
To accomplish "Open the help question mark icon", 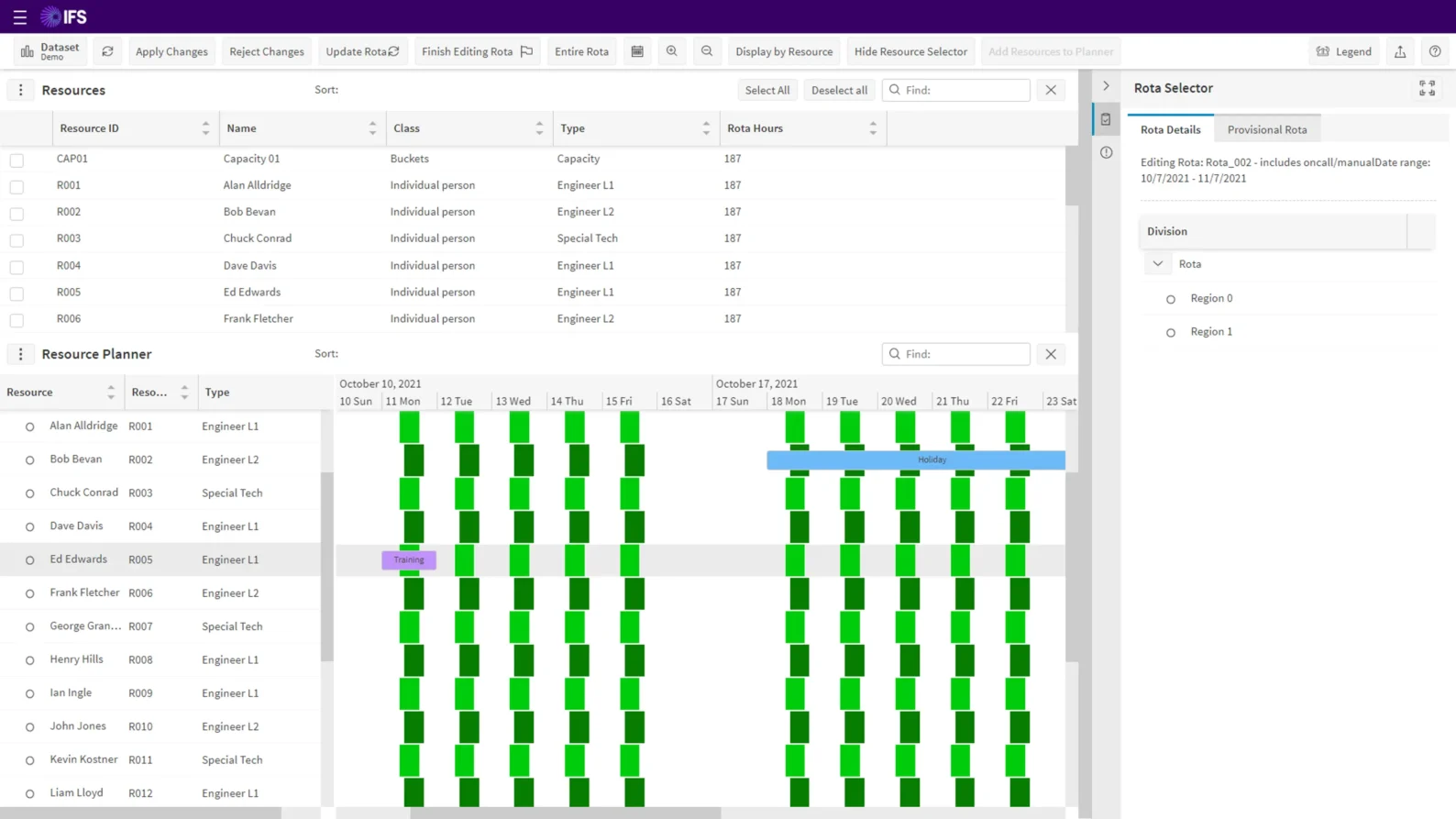I will [x=1435, y=51].
